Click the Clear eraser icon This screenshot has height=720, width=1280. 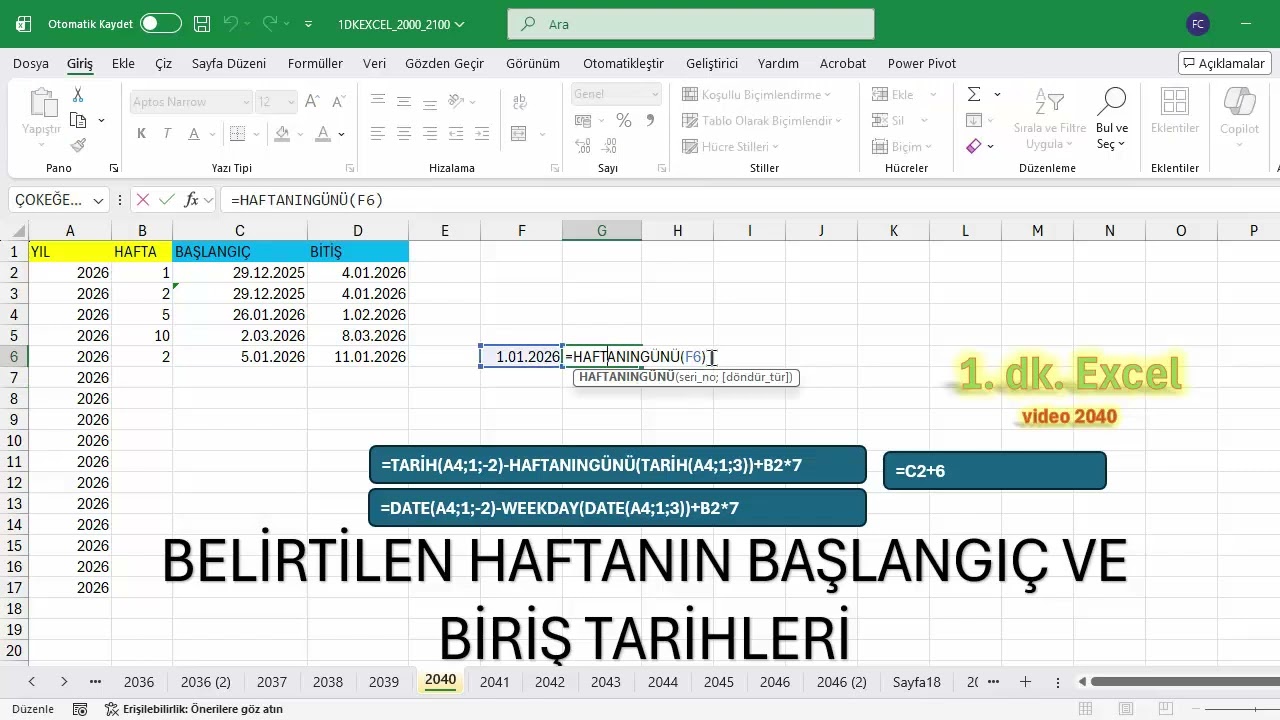974,146
